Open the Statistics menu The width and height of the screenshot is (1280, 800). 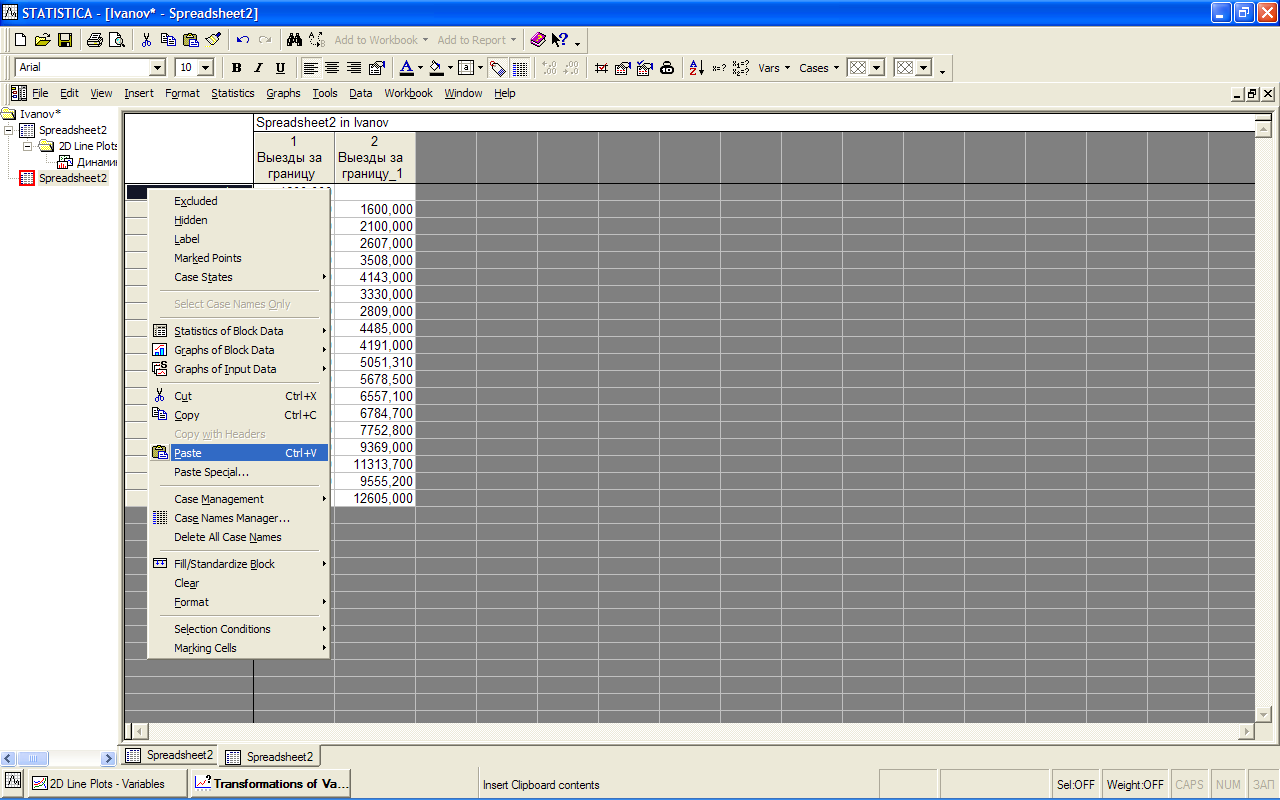click(x=233, y=93)
